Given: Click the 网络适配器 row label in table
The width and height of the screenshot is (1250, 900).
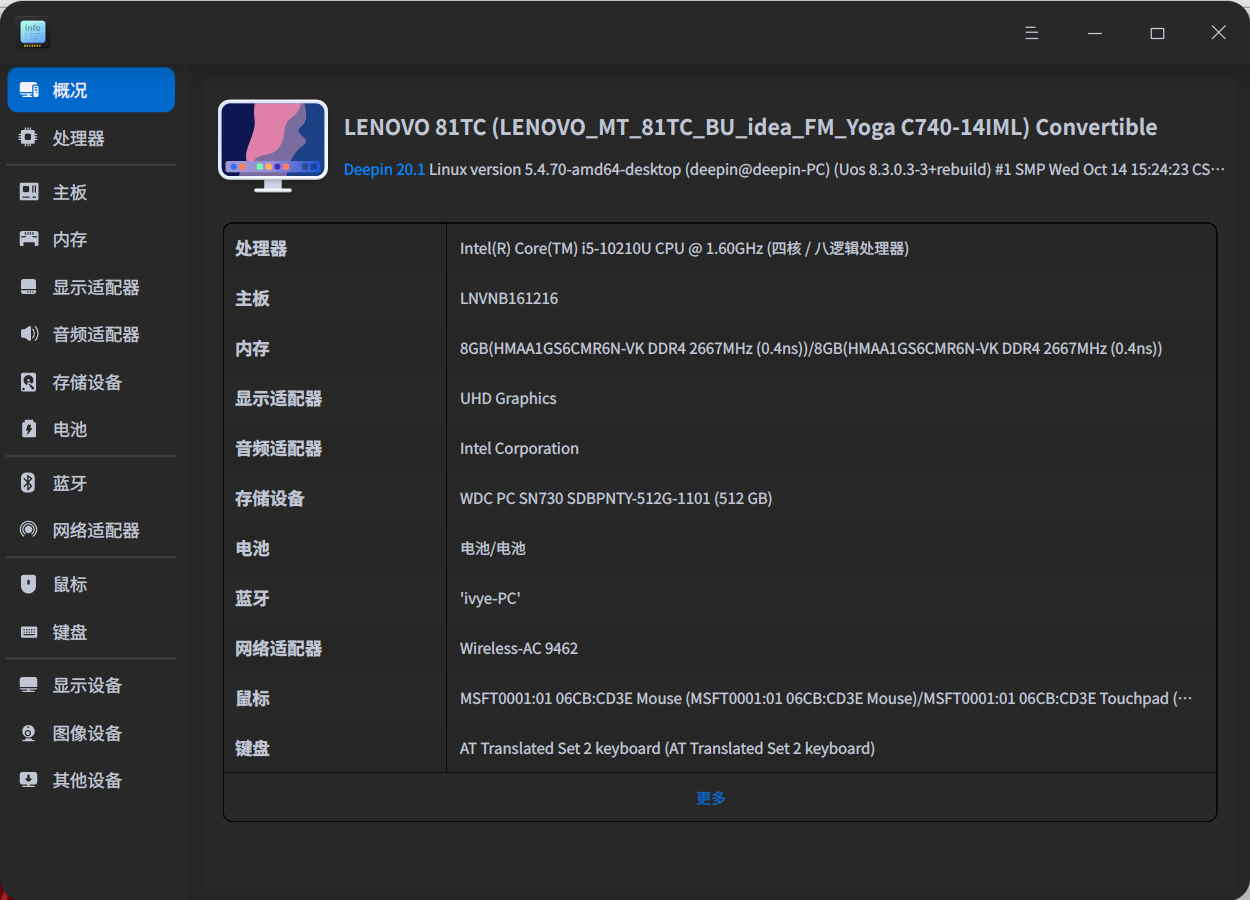Looking at the screenshot, I should pos(278,648).
